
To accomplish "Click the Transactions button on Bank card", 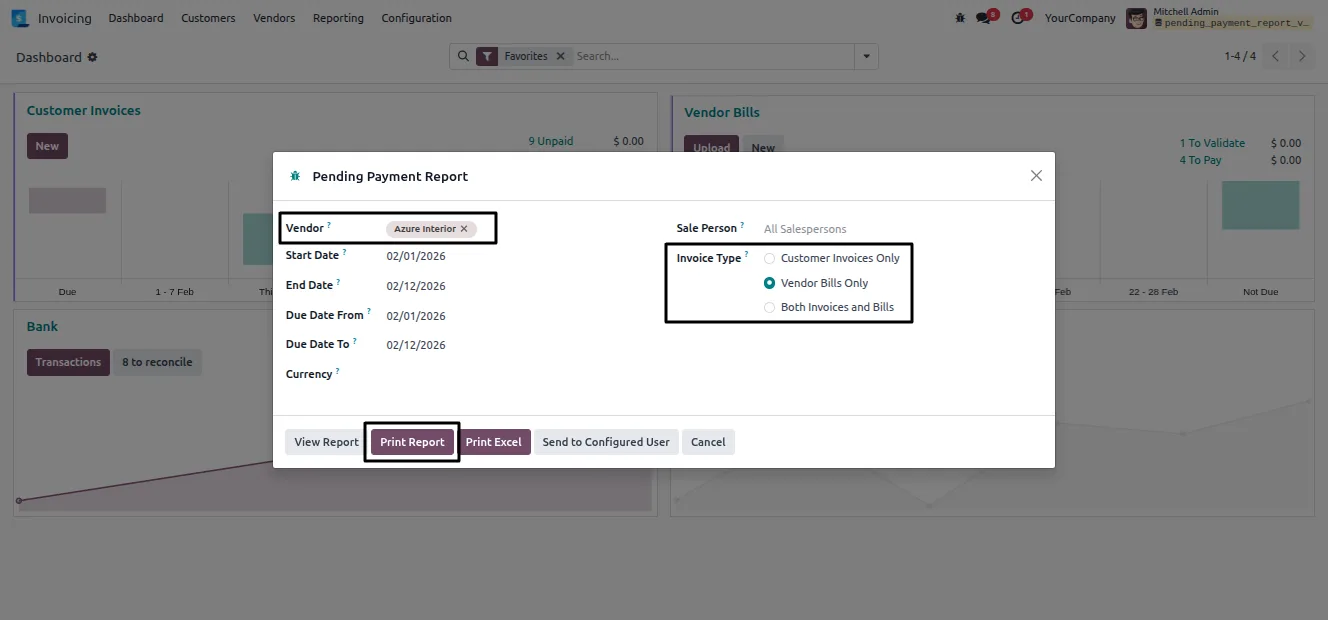I will pyautogui.click(x=68, y=362).
